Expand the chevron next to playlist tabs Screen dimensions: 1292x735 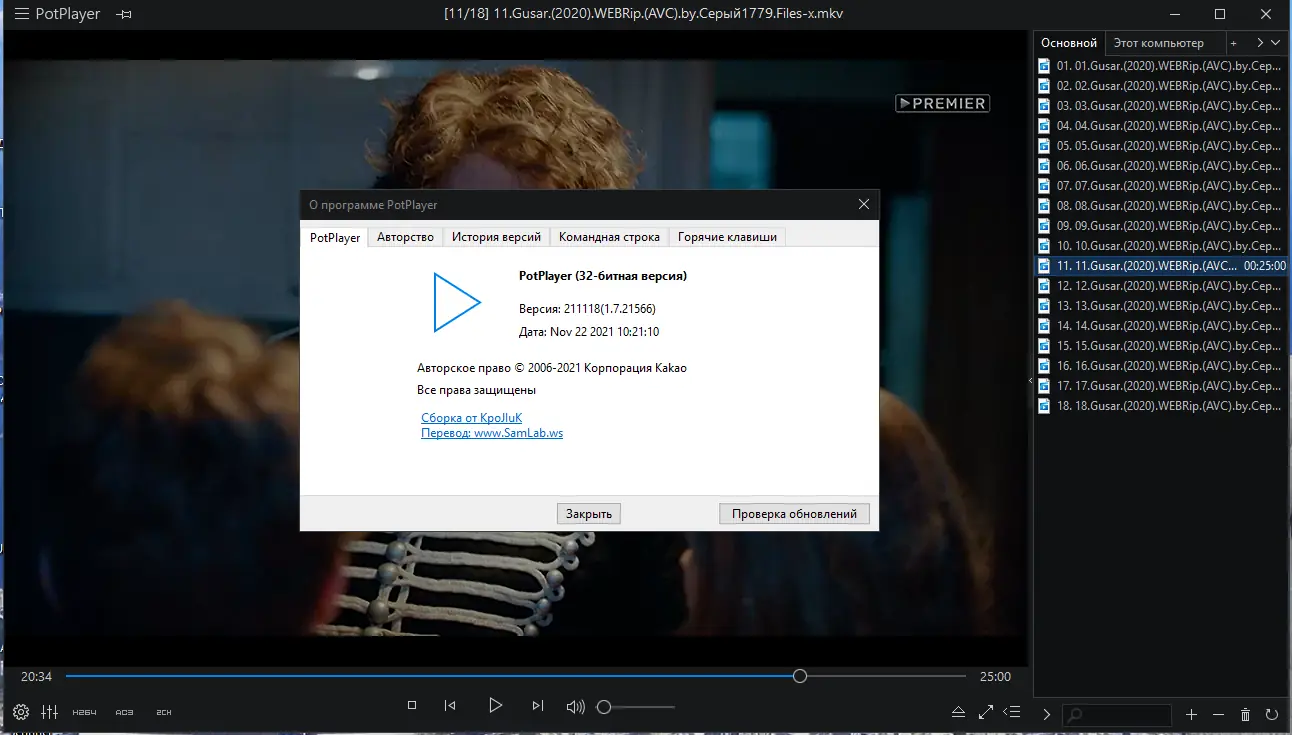1276,43
